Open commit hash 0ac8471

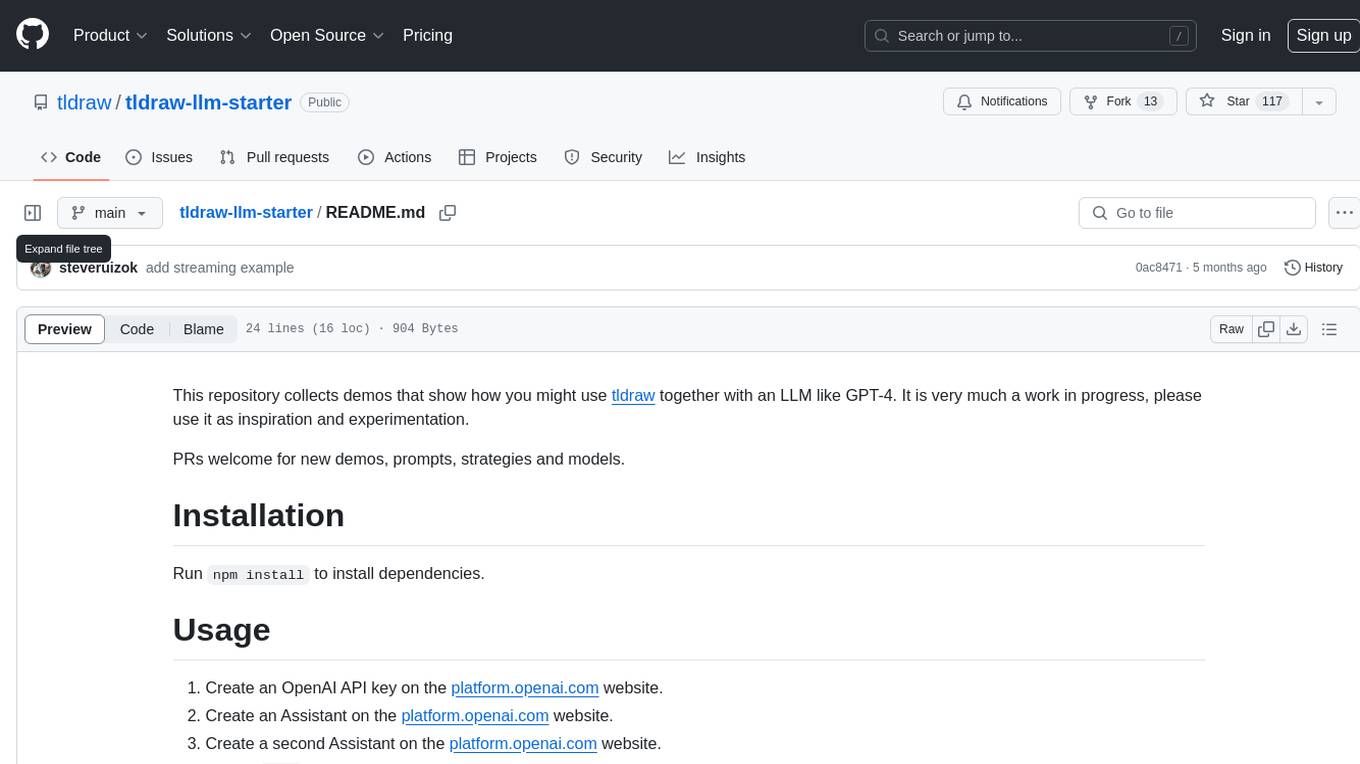[1159, 268]
